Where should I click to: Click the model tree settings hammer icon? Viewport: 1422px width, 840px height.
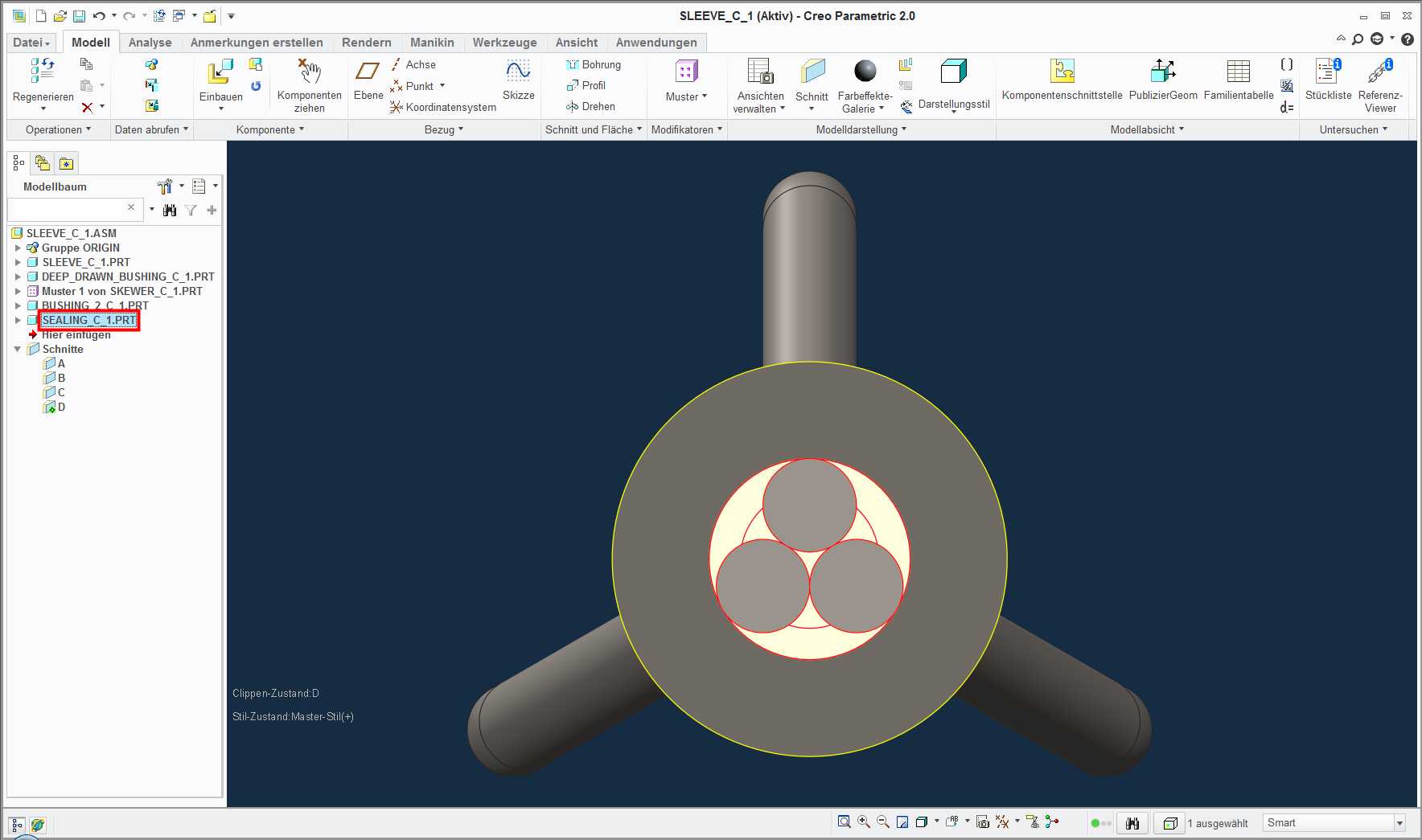pyautogui.click(x=165, y=186)
